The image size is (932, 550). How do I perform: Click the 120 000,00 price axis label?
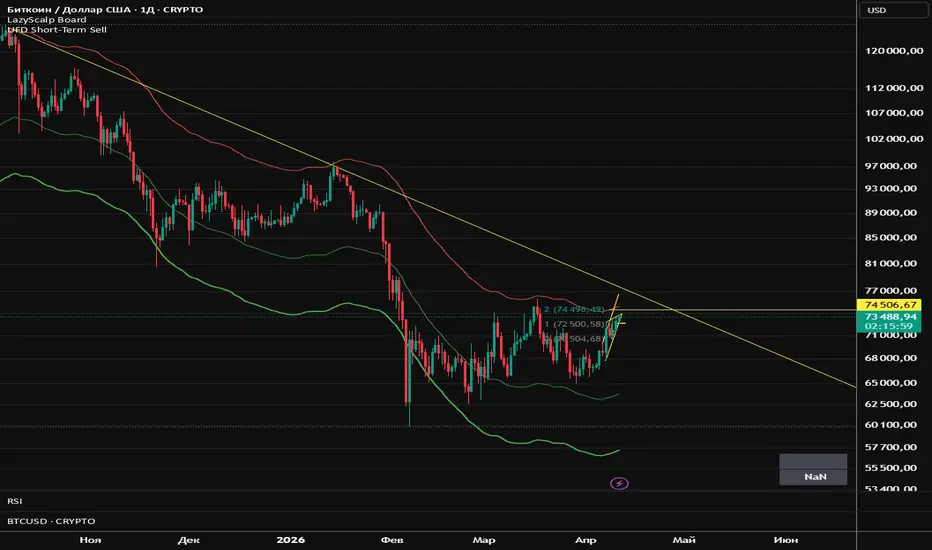coord(894,51)
